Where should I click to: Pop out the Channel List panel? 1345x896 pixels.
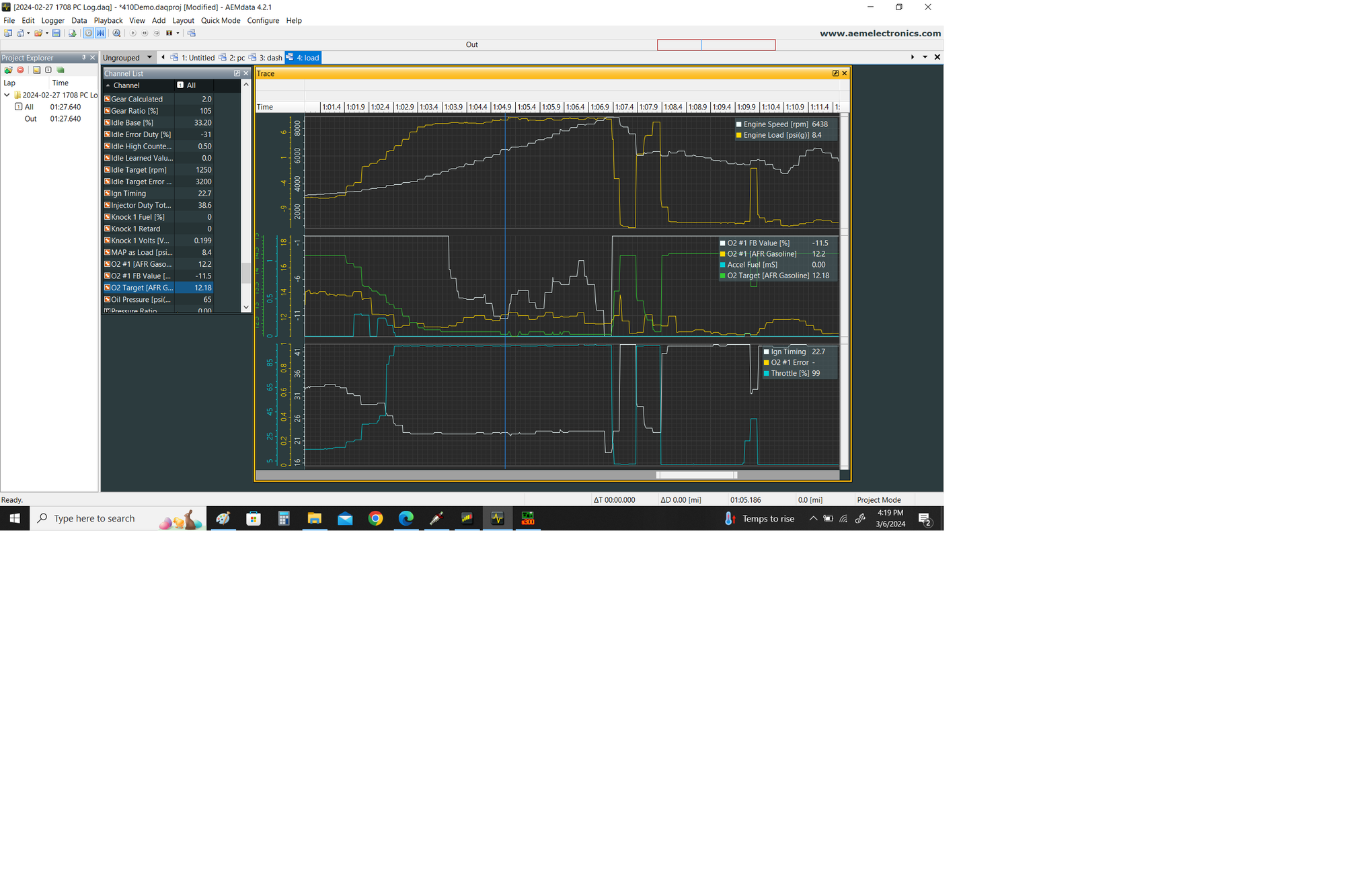237,73
